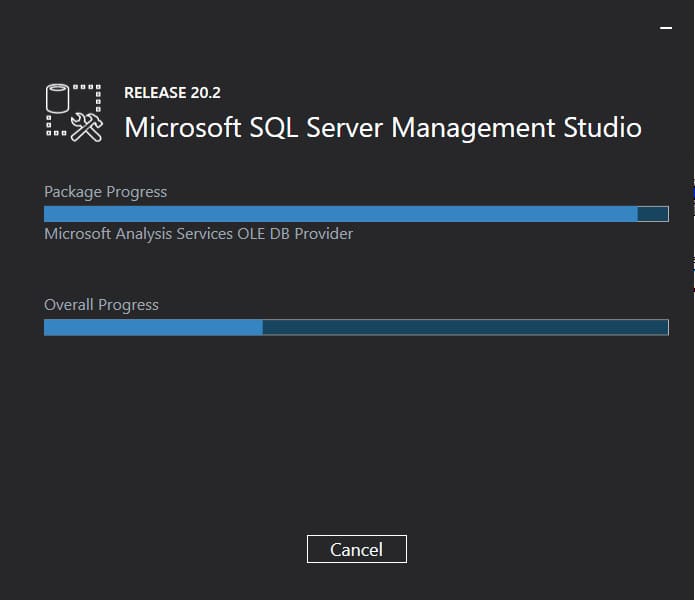Click the Microsoft SQL Server Management Studio title
695x600 pixels.
click(x=382, y=128)
